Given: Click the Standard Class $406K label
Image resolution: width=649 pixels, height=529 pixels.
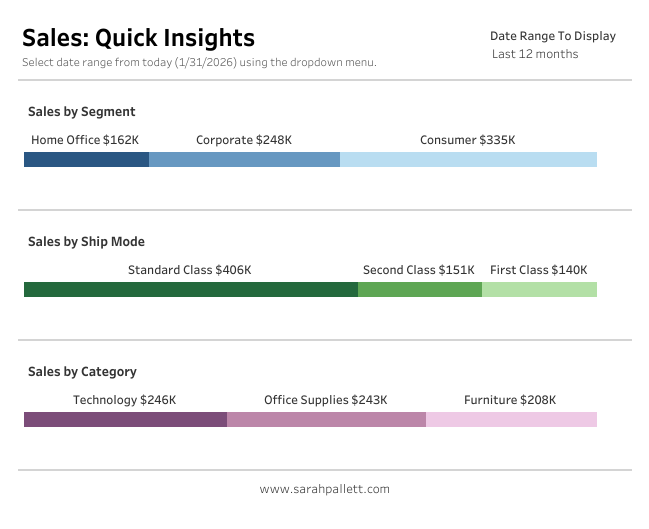Looking at the screenshot, I should (x=189, y=270).
